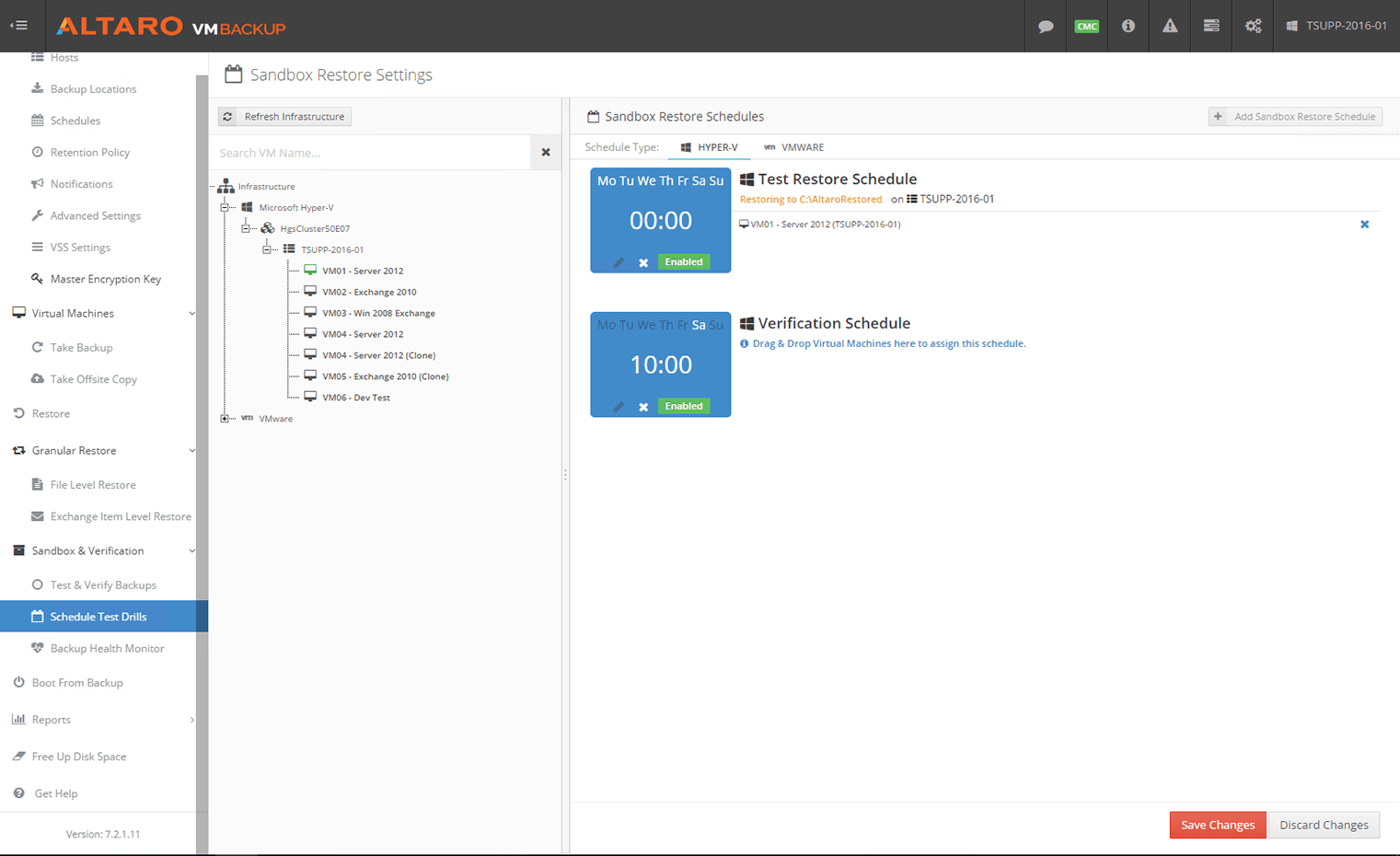Viewport: 1400px width, 856px height.
Task: Delete Test Restore Schedule via X on its tile
Action: click(643, 262)
